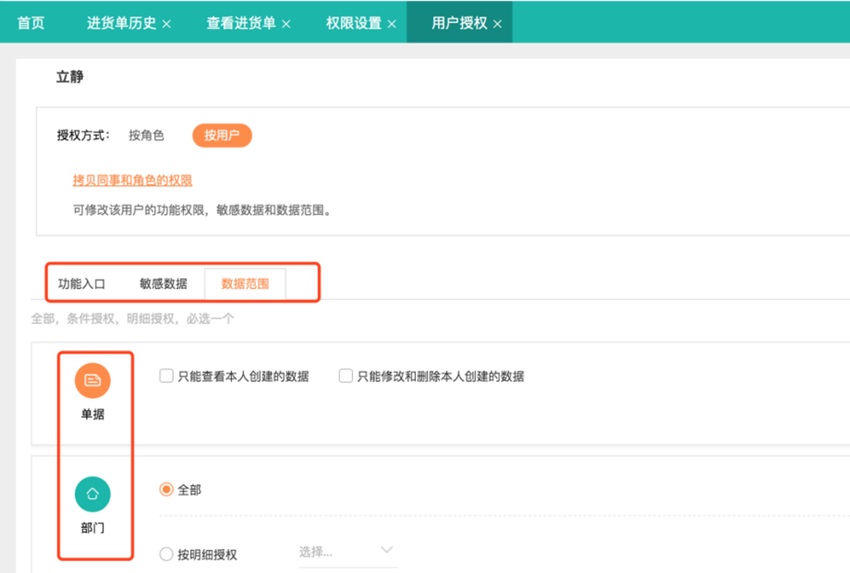
Task: Open the 功能入口 tab
Action: (82, 283)
